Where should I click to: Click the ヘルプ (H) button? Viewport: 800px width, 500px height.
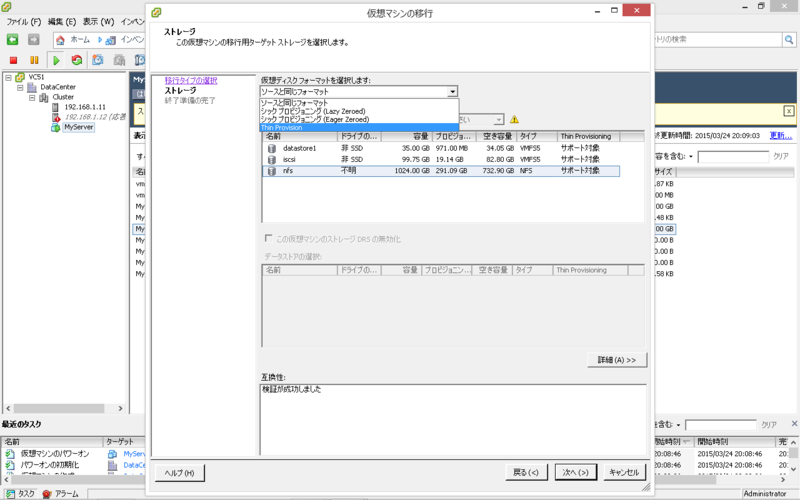tap(179, 473)
